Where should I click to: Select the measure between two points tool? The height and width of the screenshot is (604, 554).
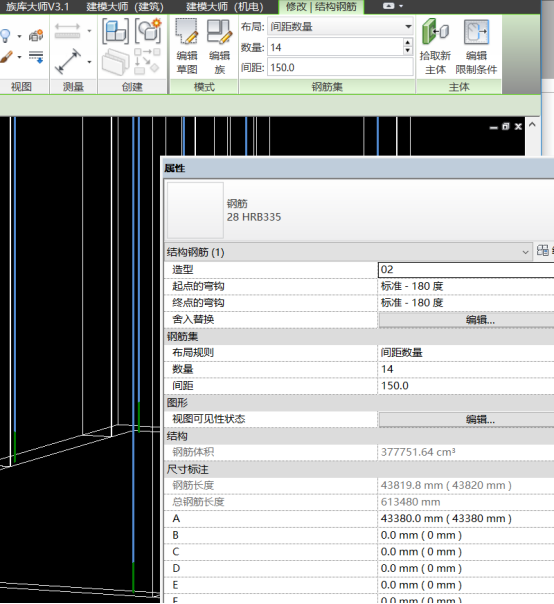click(x=68, y=61)
